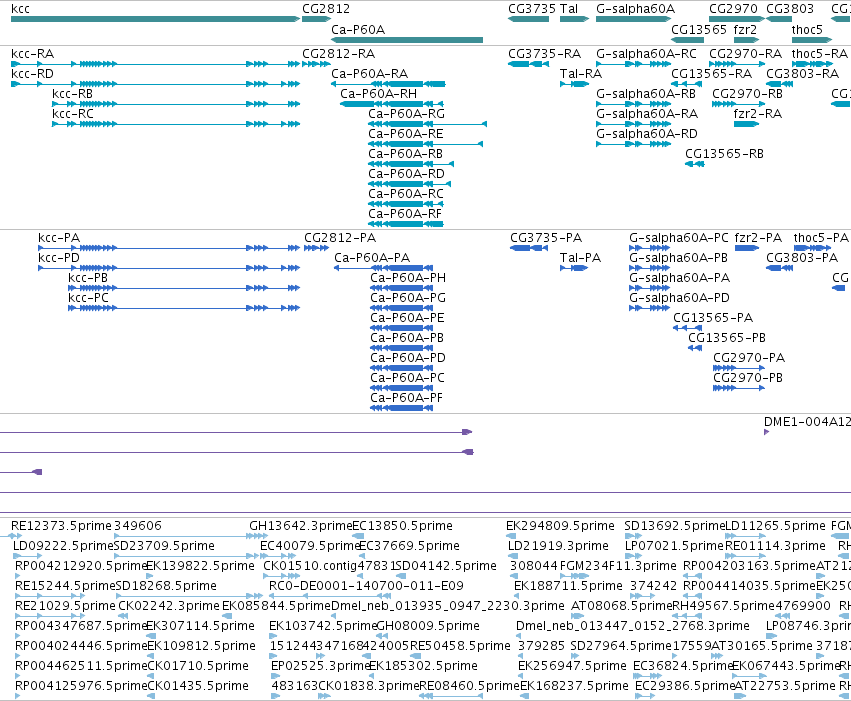Select transcript G-salpha60A-RC

click(646, 54)
